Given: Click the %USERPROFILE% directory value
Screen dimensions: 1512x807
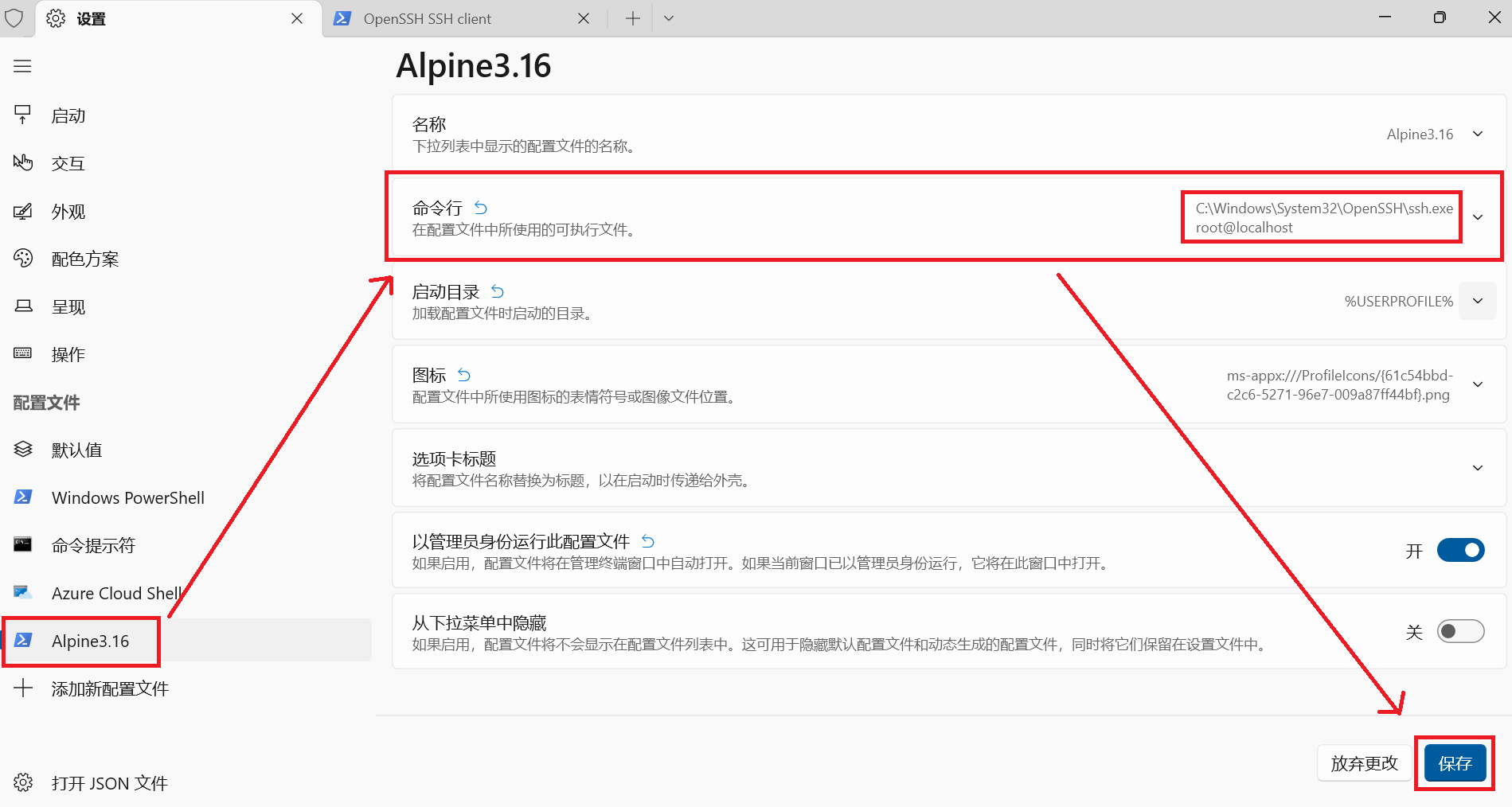Looking at the screenshot, I should tap(1398, 301).
